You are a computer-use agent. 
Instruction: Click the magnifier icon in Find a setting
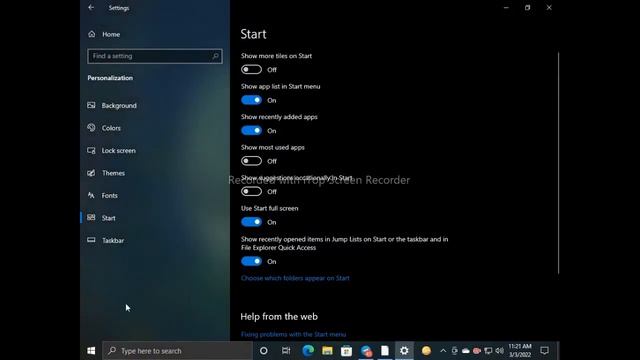(x=216, y=56)
